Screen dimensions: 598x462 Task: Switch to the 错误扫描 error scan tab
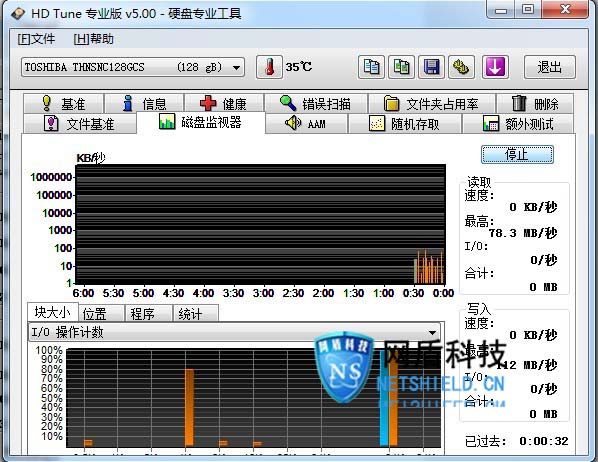click(x=316, y=103)
